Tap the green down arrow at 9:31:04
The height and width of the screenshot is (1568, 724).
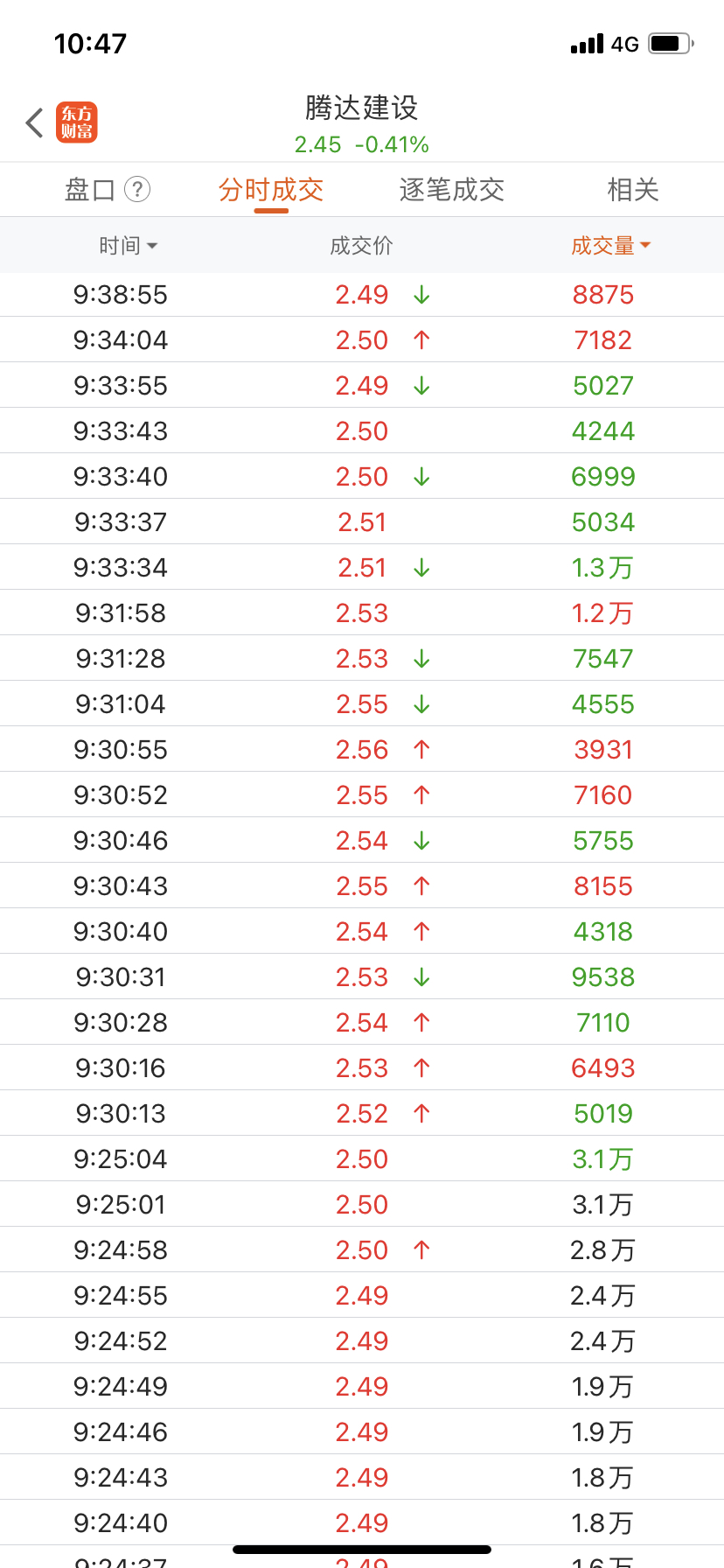pyautogui.click(x=421, y=704)
